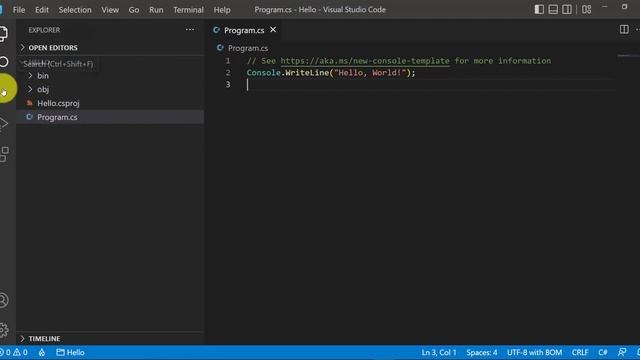
Task: Open the Go menu
Action: pyautogui.click(x=134, y=10)
